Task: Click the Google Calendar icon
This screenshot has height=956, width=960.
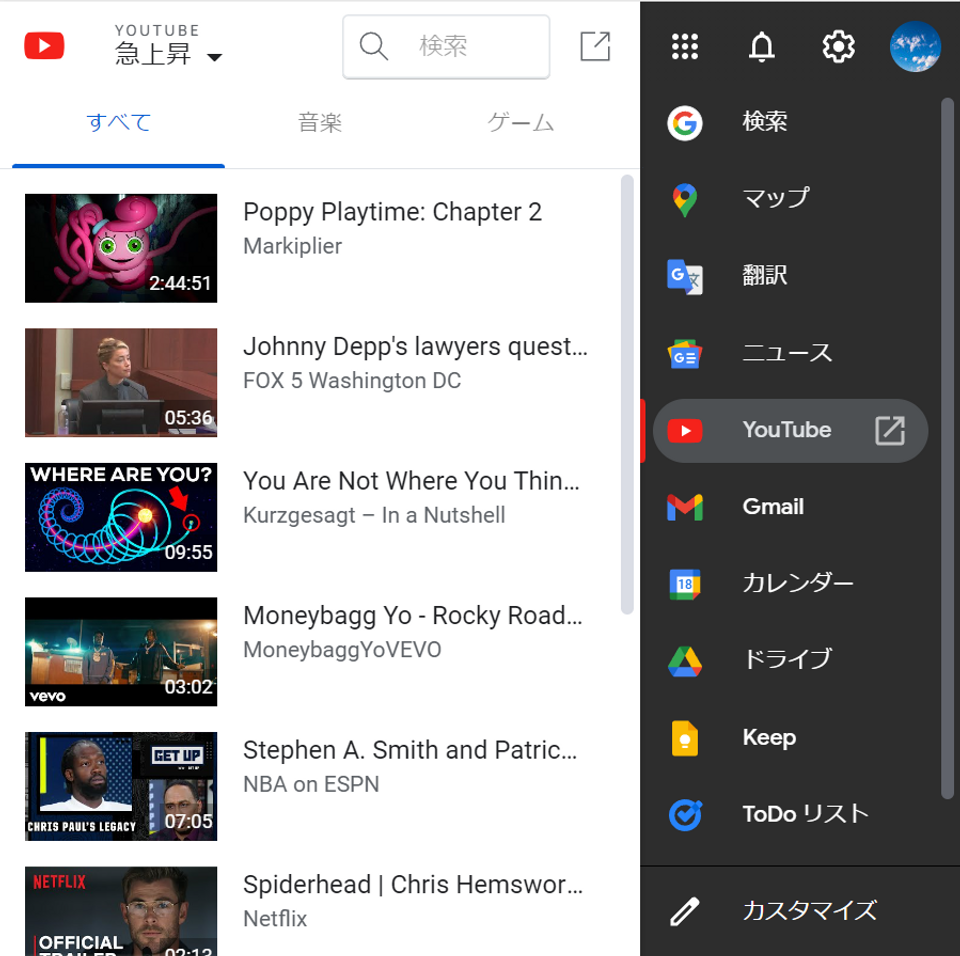Action: pyautogui.click(x=685, y=584)
